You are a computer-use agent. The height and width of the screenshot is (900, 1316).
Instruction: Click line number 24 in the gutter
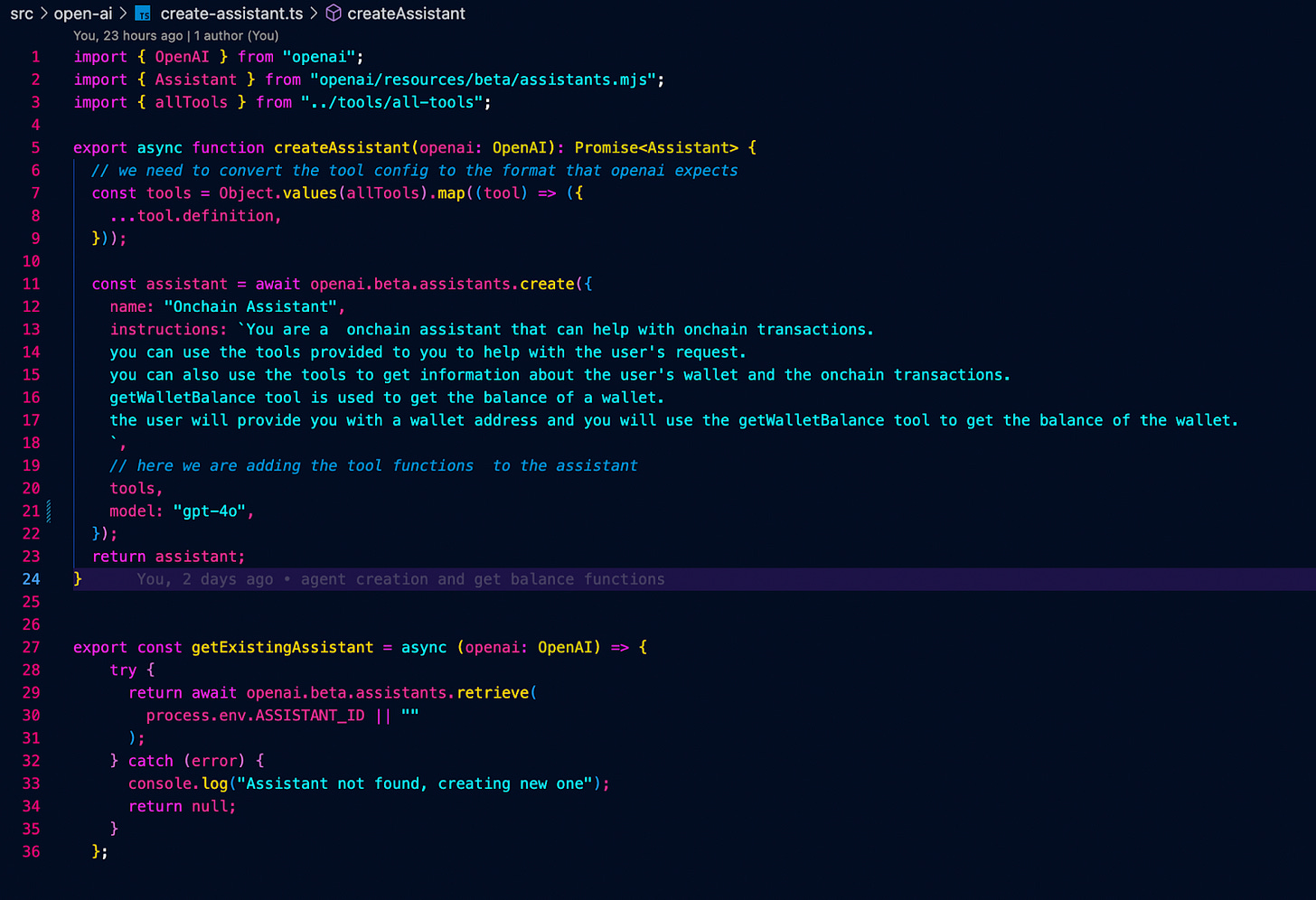click(32, 579)
